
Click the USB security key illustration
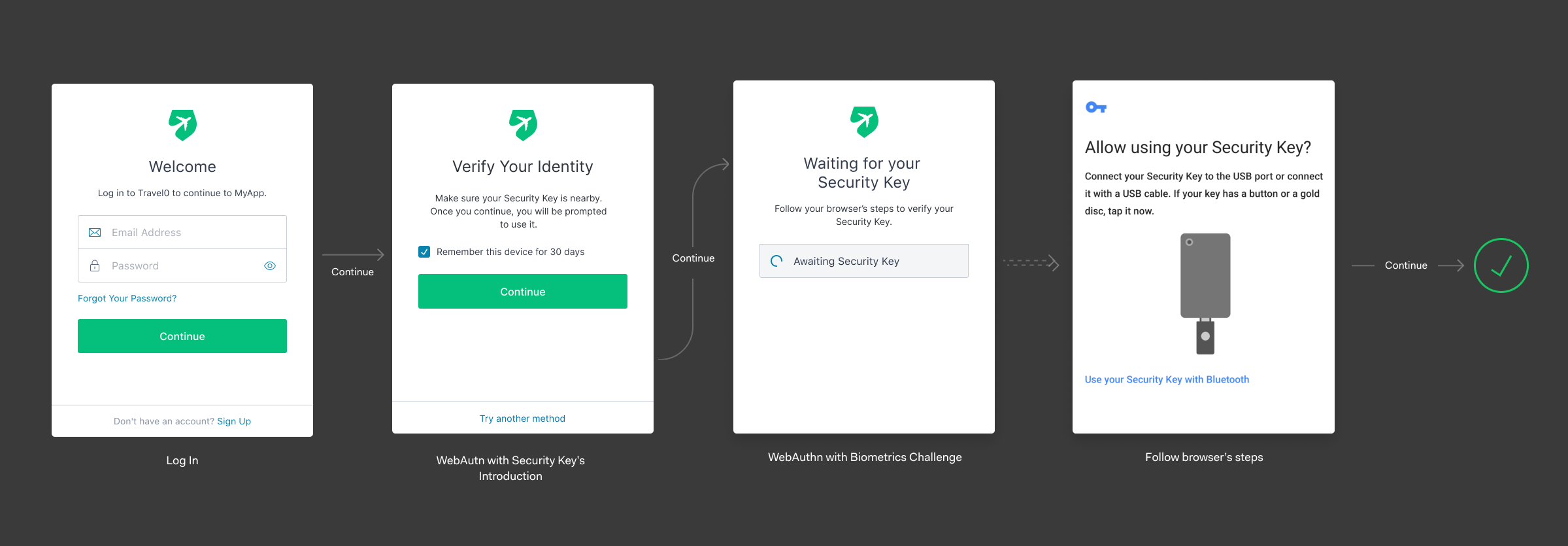coord(1205,294)
